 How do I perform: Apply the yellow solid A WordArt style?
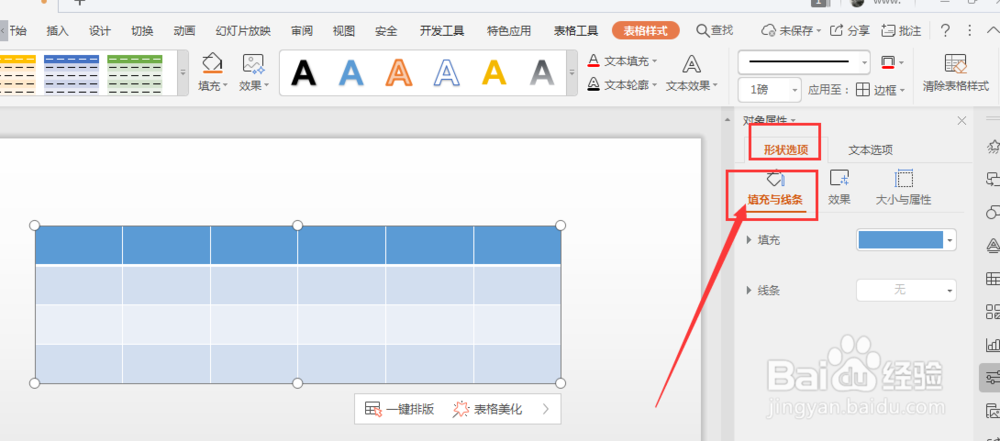pyautogui.click(x=494, y=72)
